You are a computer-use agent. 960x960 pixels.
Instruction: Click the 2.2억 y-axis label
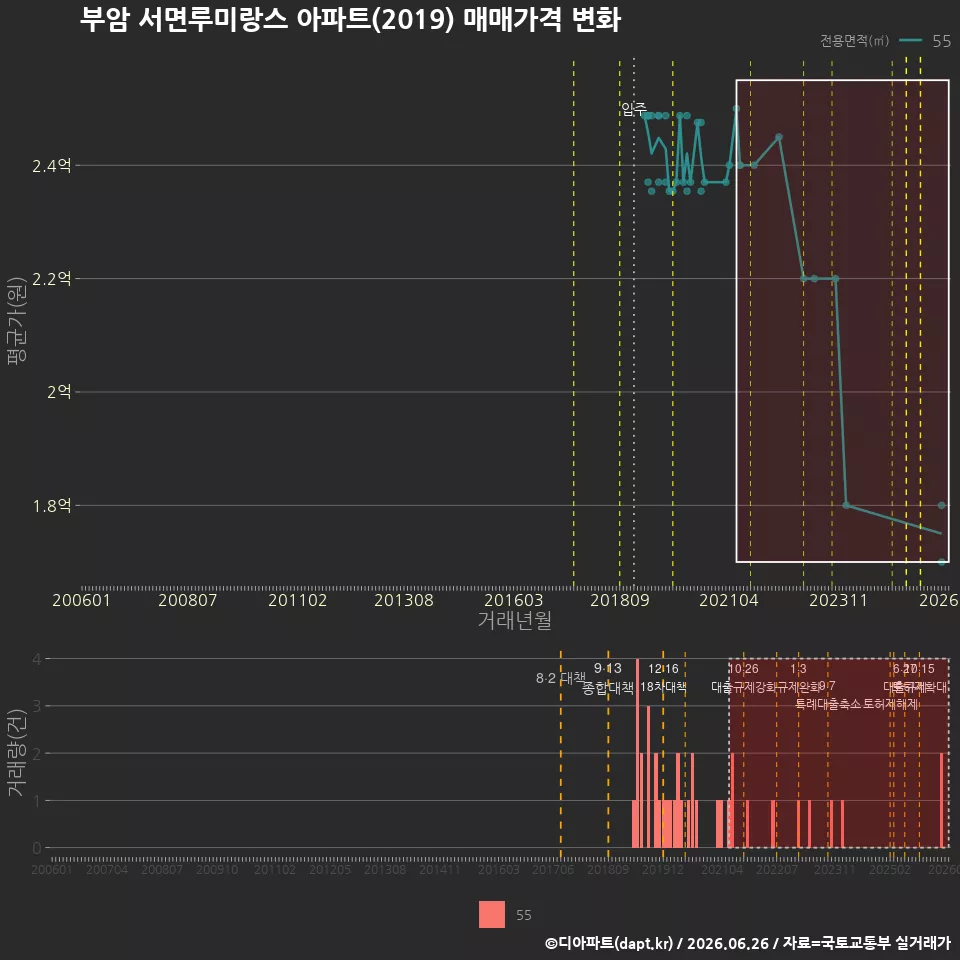[x=51, y=279]
